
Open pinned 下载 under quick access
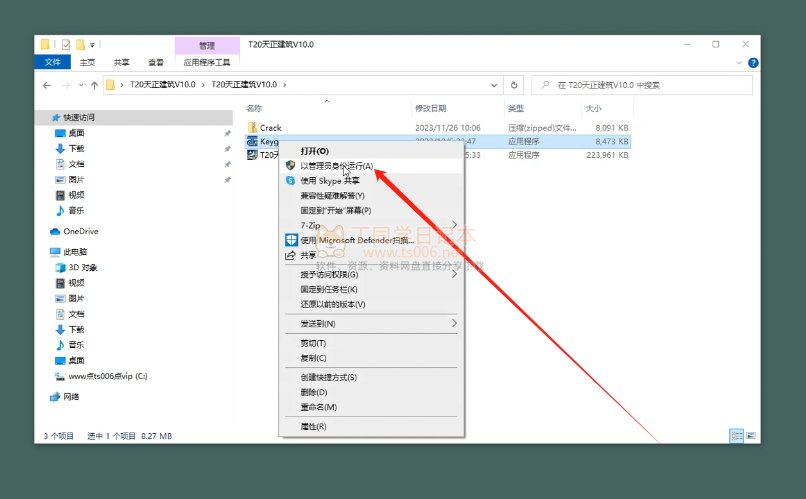click(76, 149)
